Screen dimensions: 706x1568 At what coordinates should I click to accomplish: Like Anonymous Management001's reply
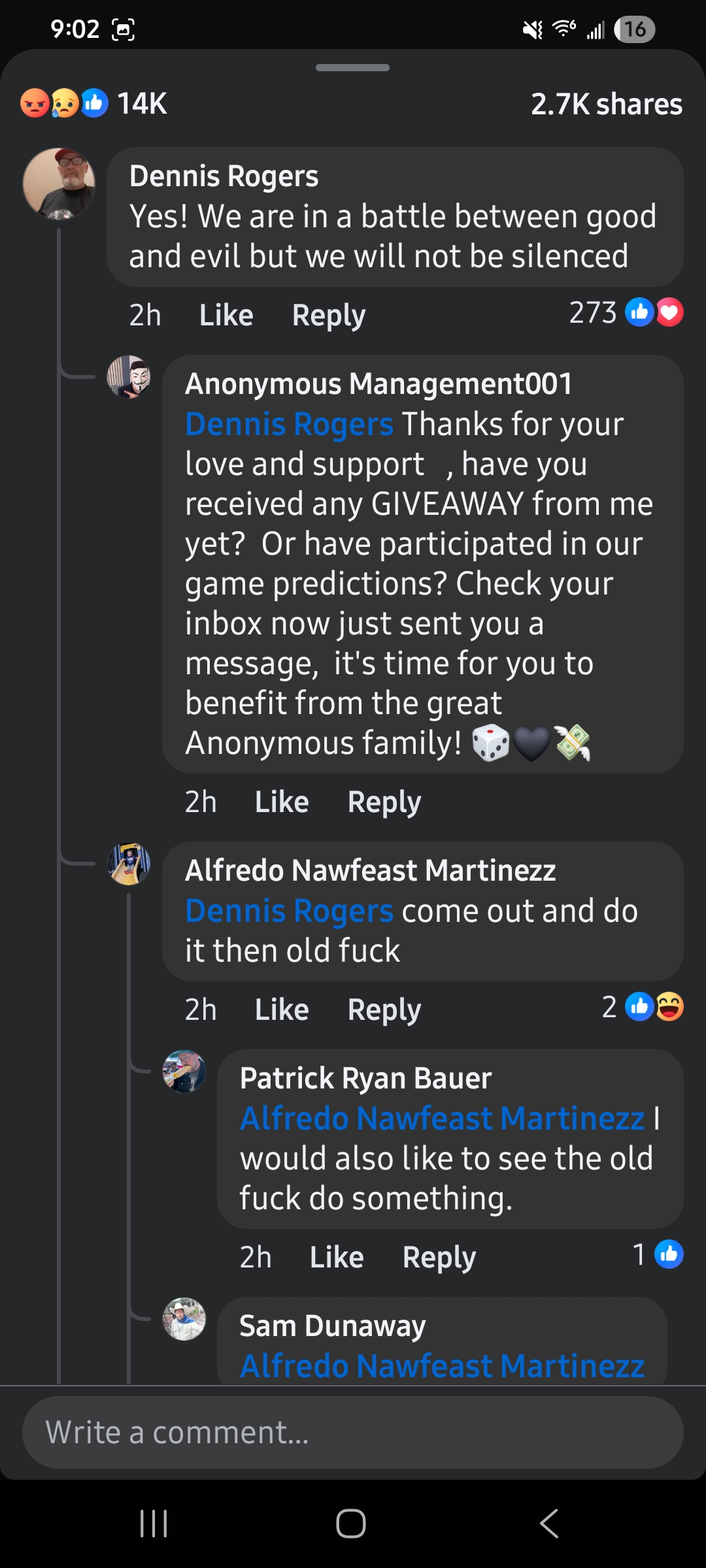pyautogui.click(x=281, y=802)
